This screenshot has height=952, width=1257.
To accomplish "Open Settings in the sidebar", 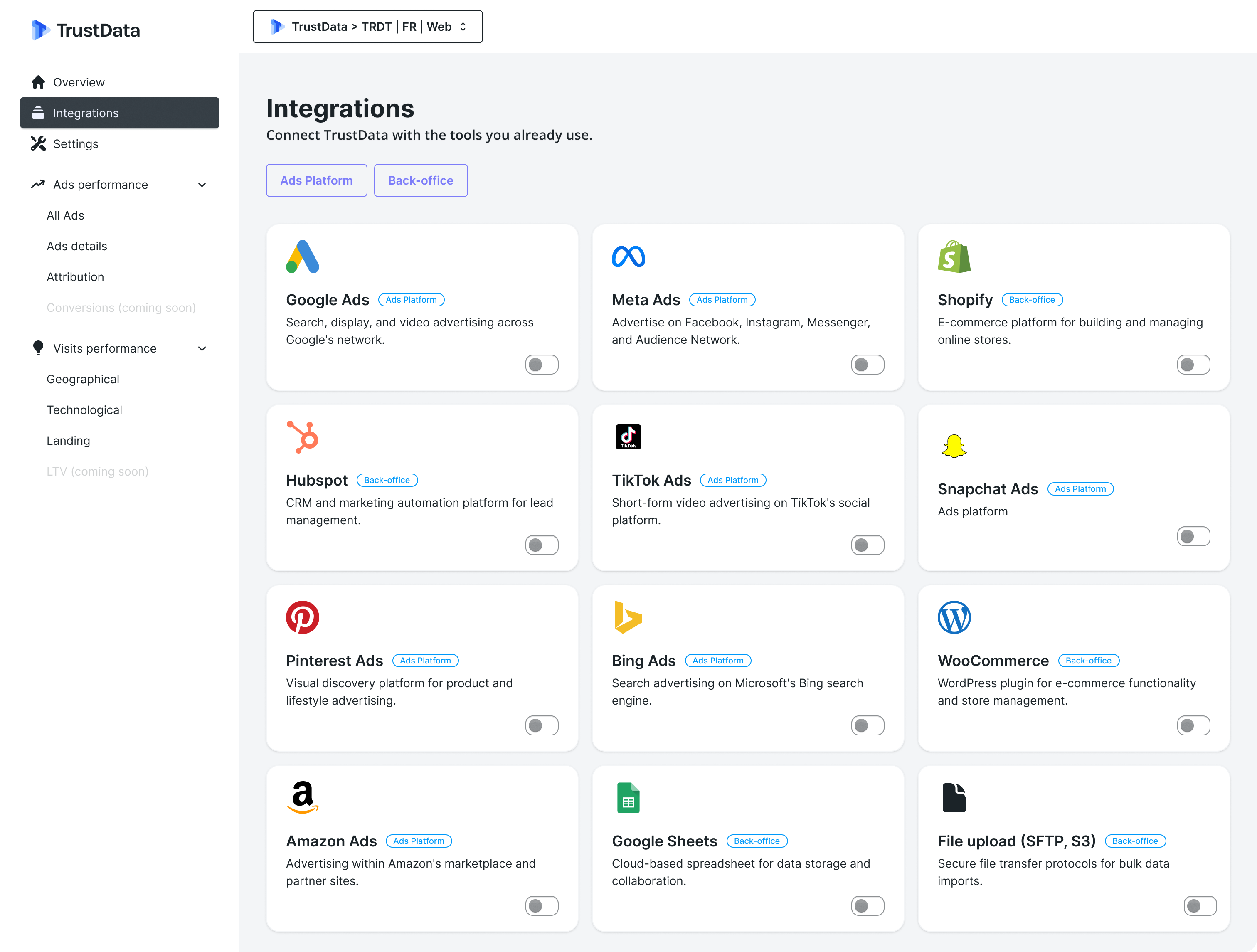I will click(x=76, y=144).
